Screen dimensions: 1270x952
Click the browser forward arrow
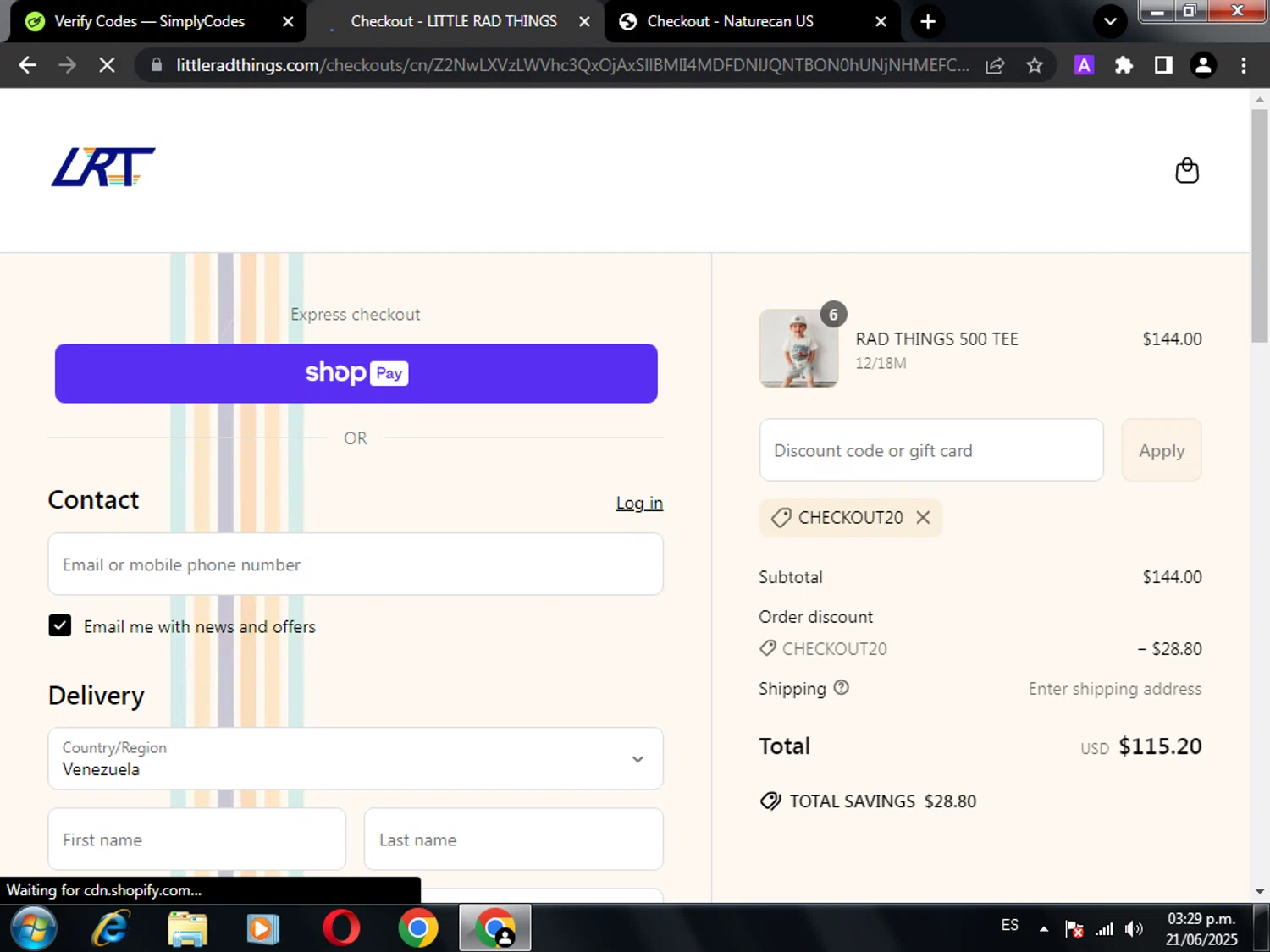tap(67, 65)
